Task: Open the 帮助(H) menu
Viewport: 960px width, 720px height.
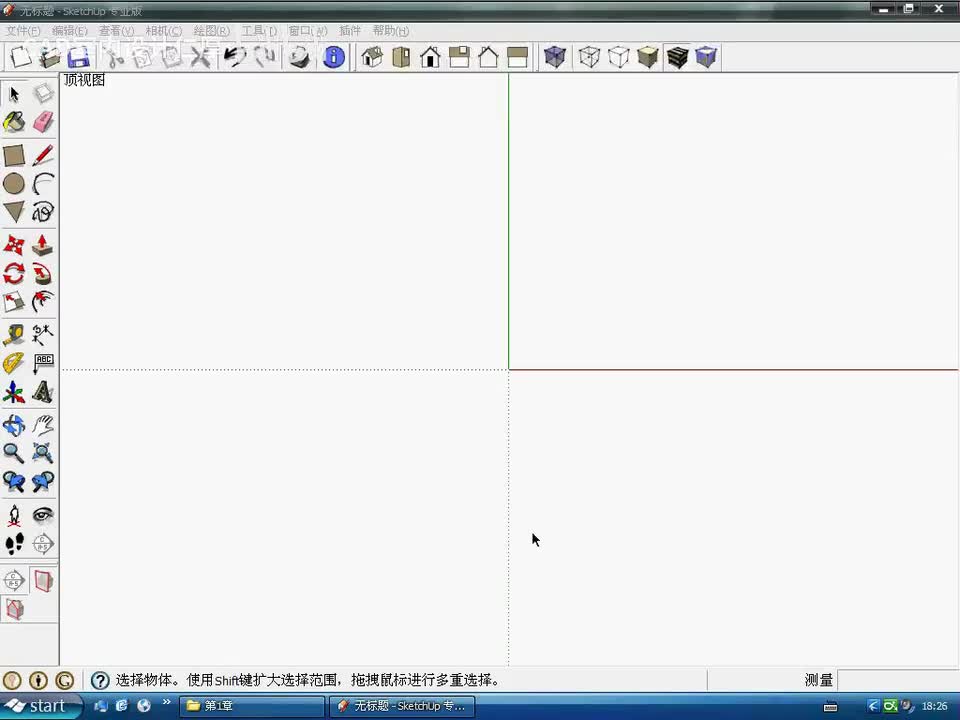Action: point(391,31)
